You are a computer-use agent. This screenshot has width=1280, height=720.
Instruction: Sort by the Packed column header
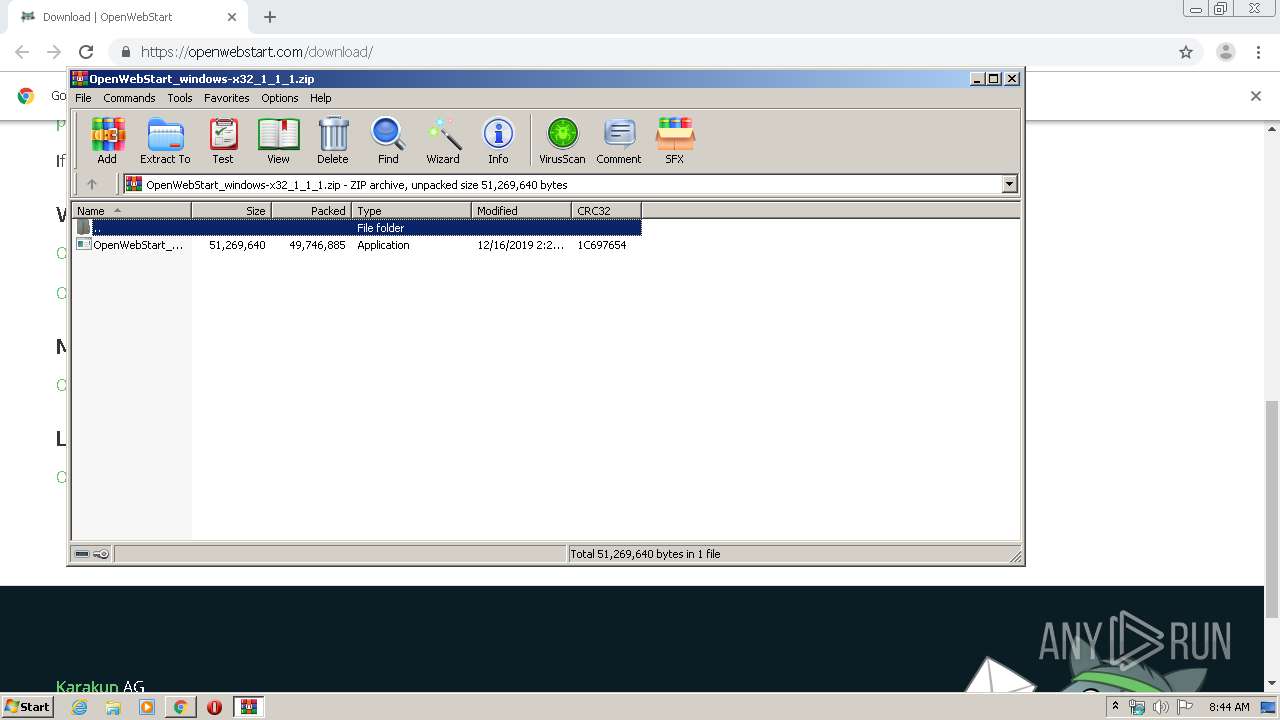coord(311,210)
